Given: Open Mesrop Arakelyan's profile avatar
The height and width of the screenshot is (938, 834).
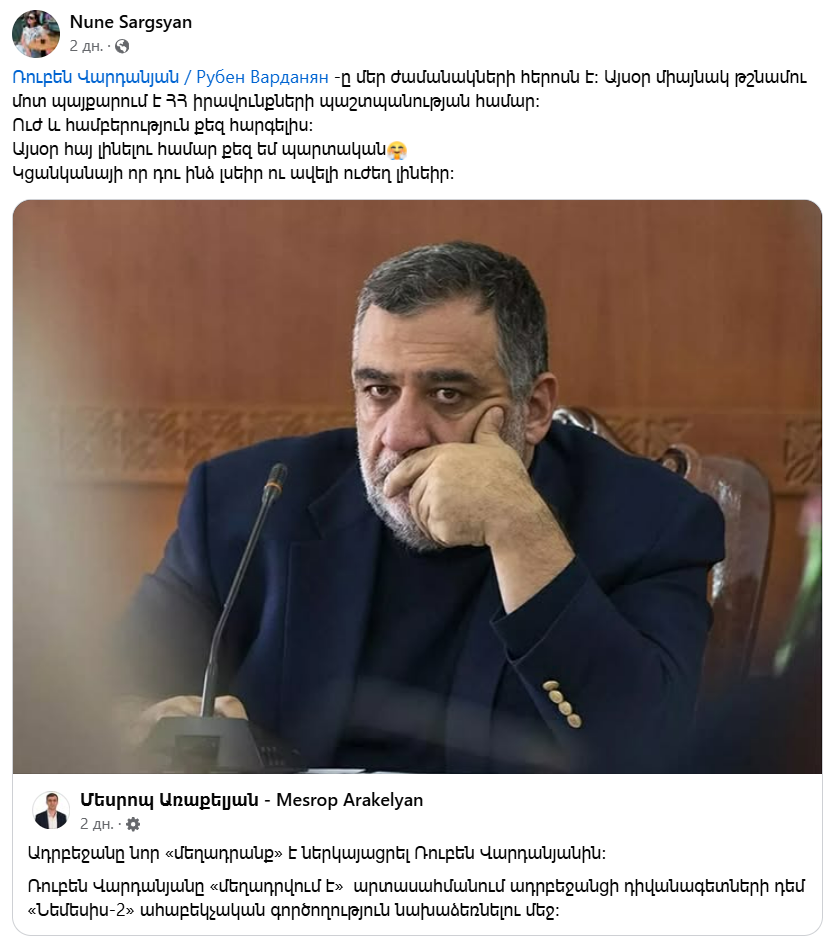Looking at the screenshot, I should point(51,811).
